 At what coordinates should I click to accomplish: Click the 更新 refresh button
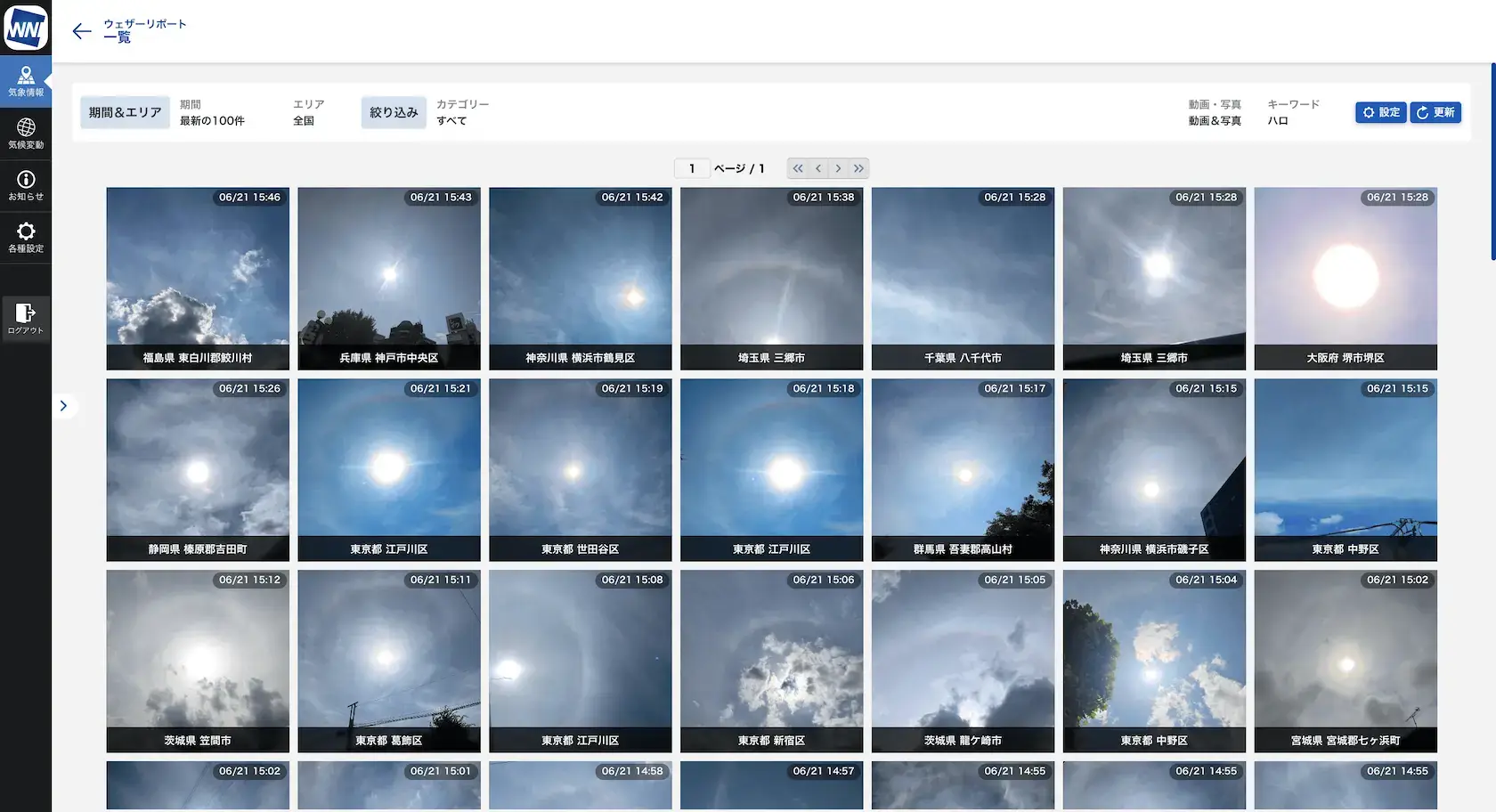(1435, 112)
